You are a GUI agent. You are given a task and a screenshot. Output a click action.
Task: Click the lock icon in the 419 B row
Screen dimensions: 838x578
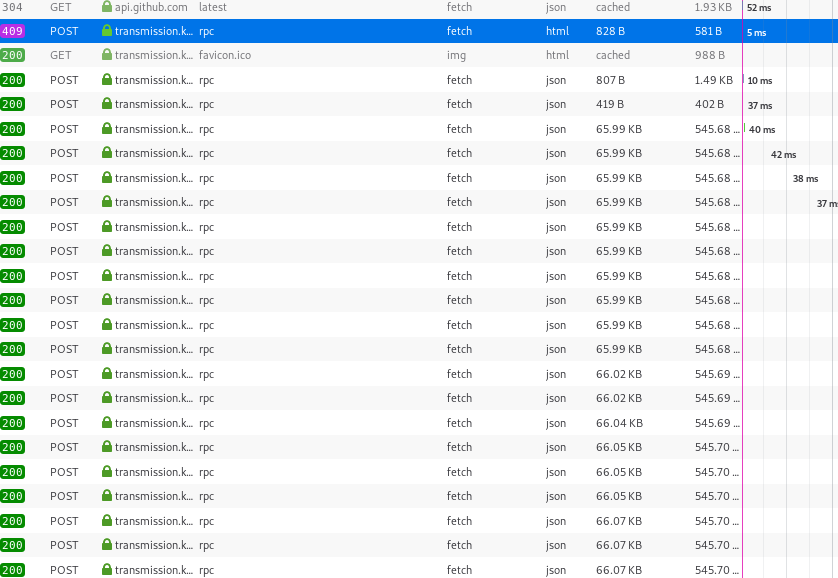tap(107, 104)
